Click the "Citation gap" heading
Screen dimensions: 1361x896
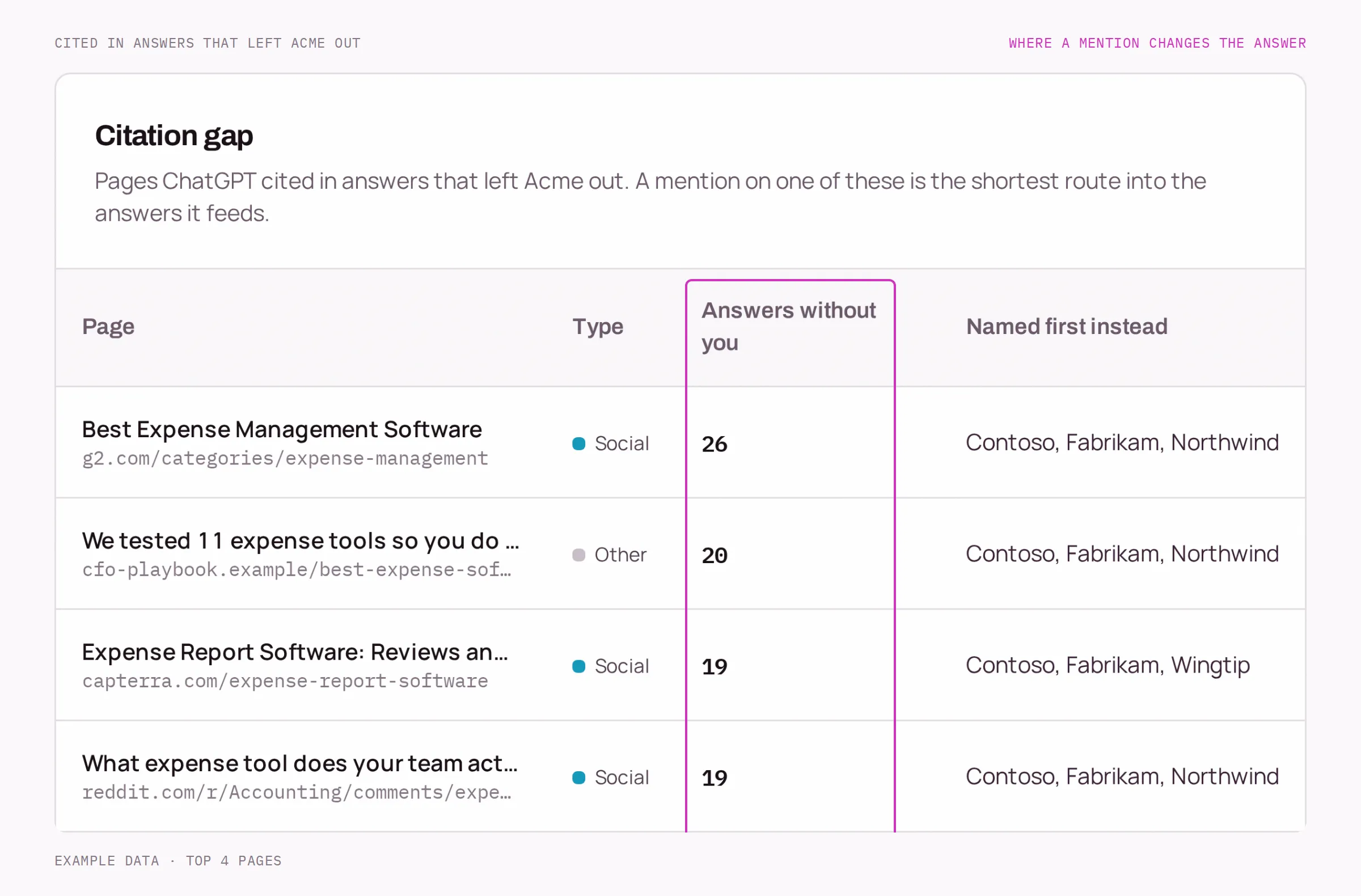click(174, 136)
